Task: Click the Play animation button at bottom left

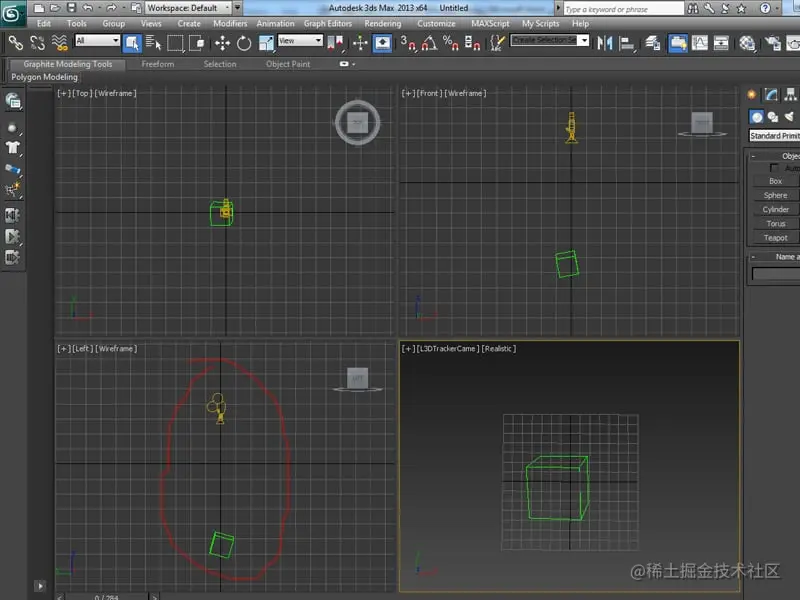Action: tap(40, 586)
